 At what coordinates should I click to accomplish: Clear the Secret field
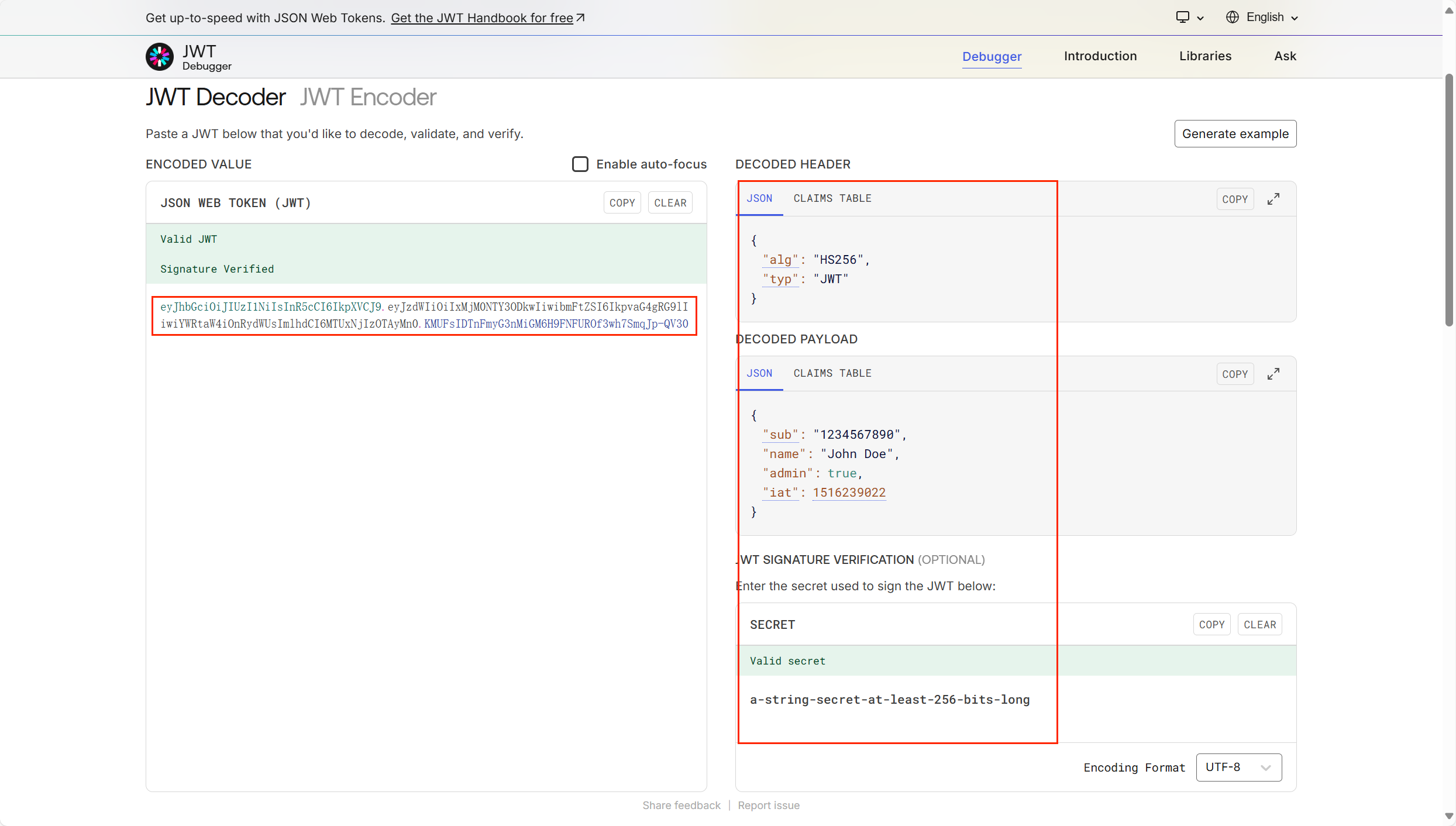click(1259, 625)
